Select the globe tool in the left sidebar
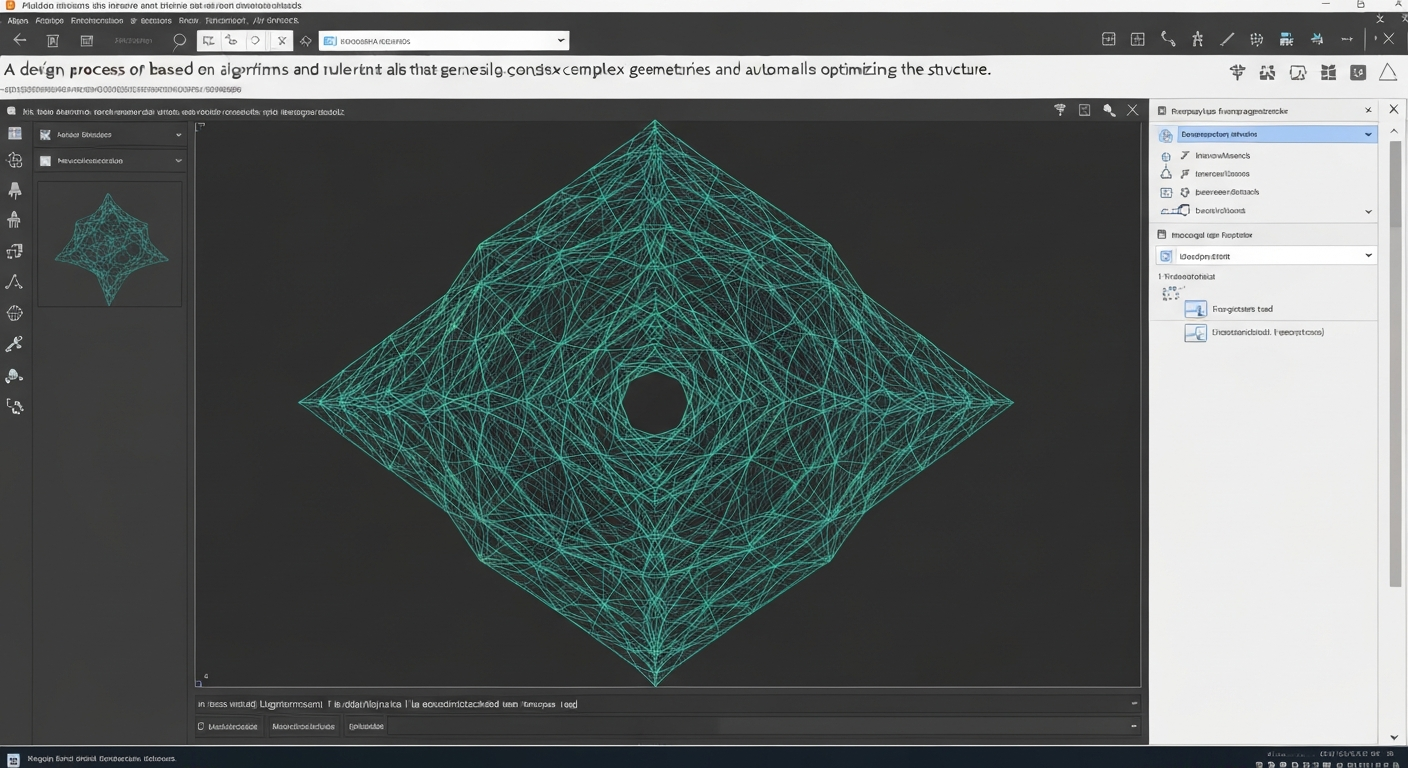1408x768 pixels. click(15, 313)
